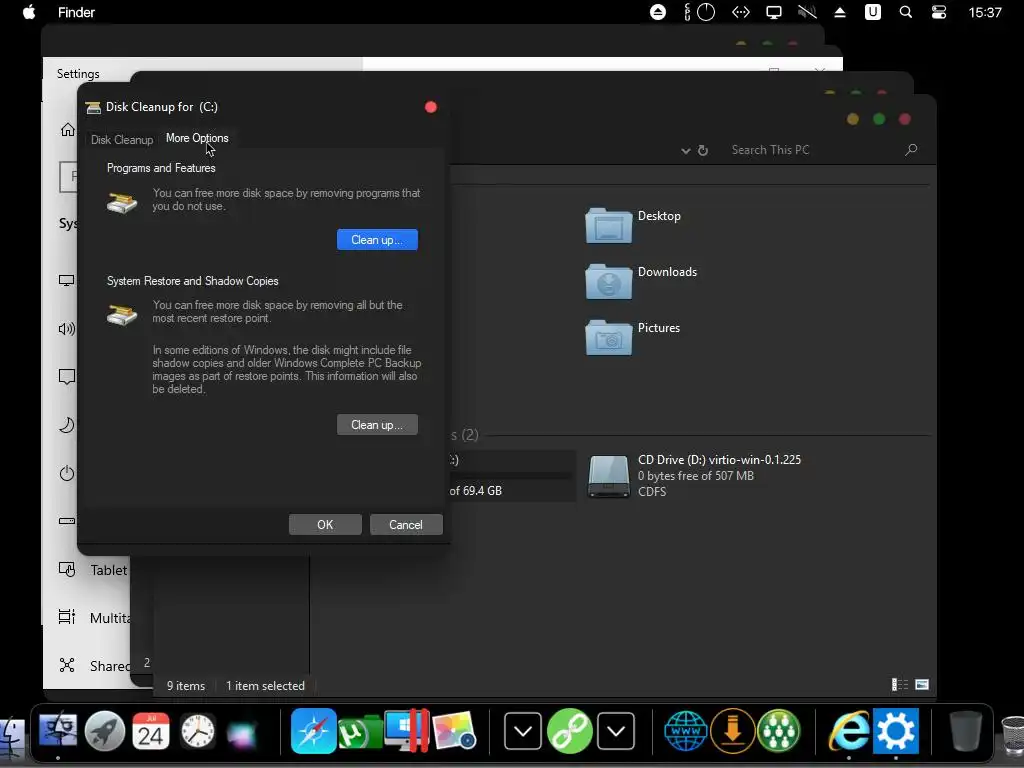Image resolution: width=1024 pixels, height=768 pixels.
Task: Click Clean up under System Restore and Shadow Copies
Action: pos(377,424)
